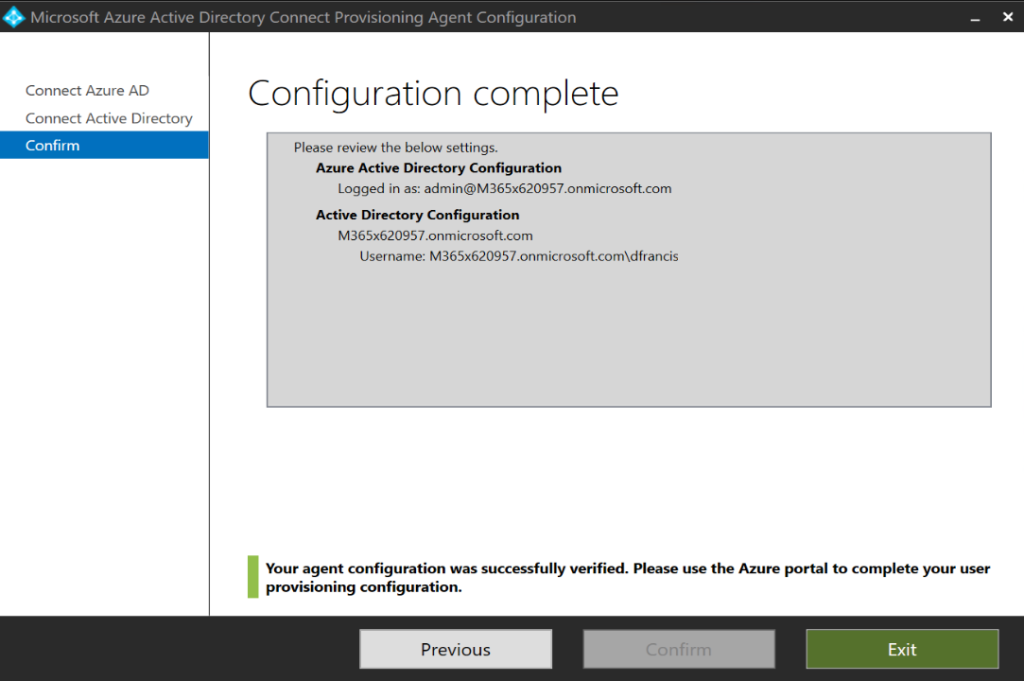Click the agent verification success message
1024x681 pixels.
pyautogui.click(x=627, y=577)
